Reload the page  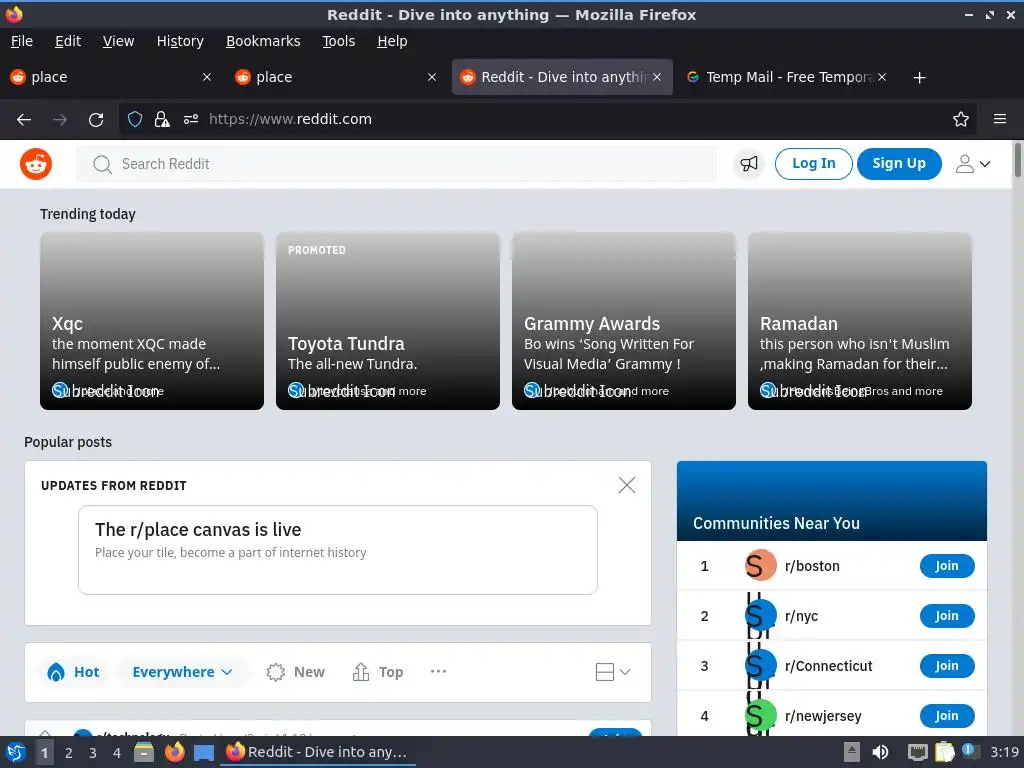click(96, 120)
